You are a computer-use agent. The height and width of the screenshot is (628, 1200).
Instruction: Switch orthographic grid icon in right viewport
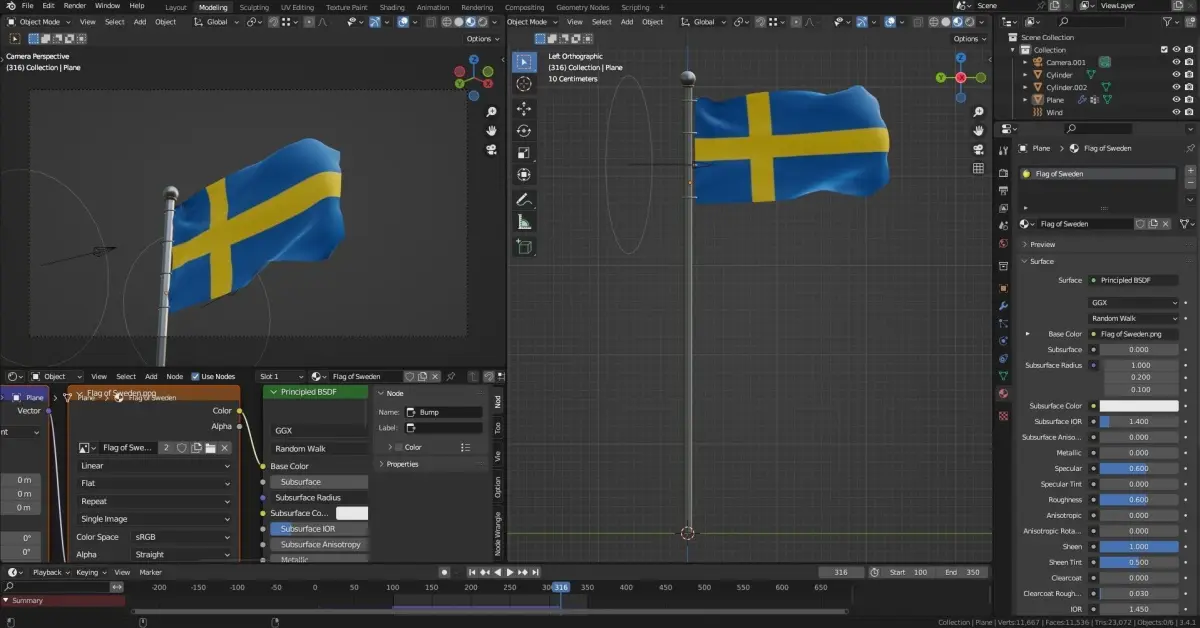coord(978,168)
